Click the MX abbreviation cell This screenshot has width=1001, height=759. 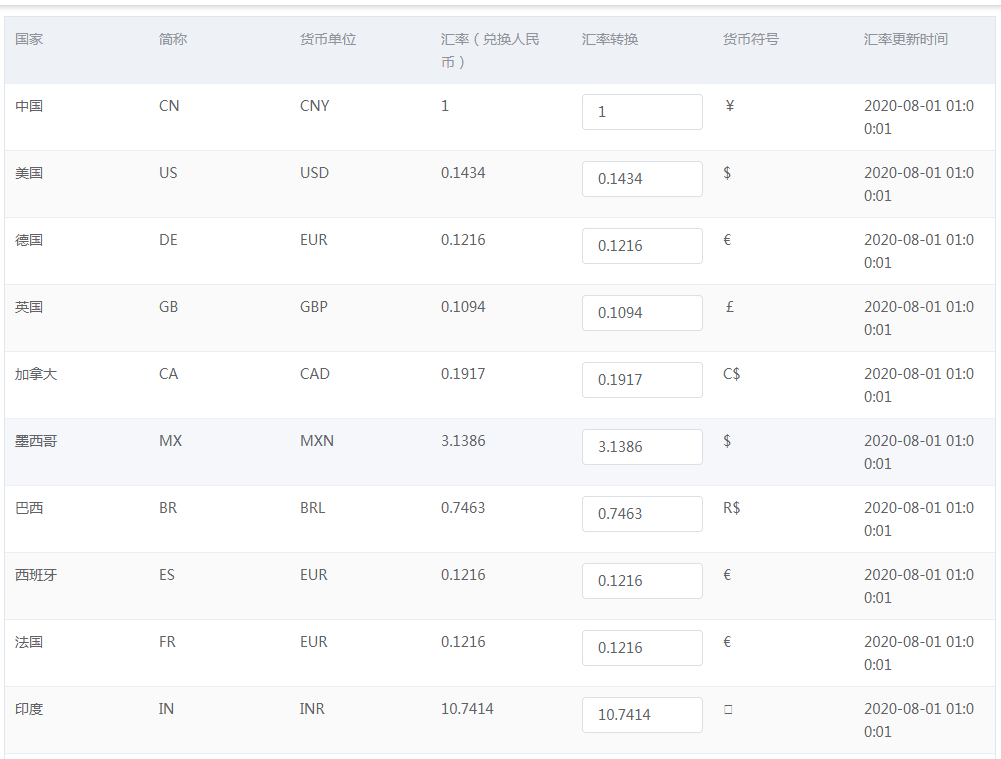pos(170,441)
